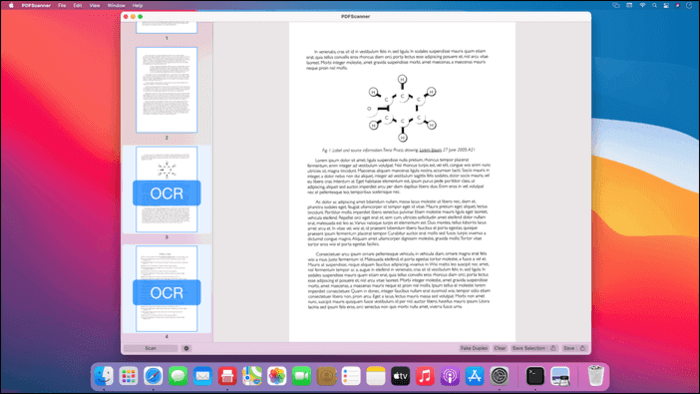The width and height of the screenshot is (700, 394).
Task: Click the Fake Duplex button
Action: tap(474, 348)
